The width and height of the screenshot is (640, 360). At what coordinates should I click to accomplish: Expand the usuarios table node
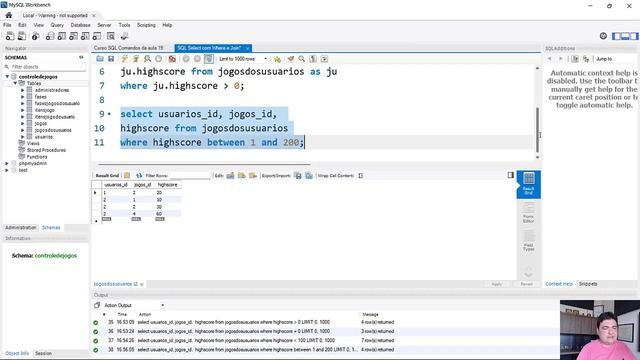[x=23, y=137]
